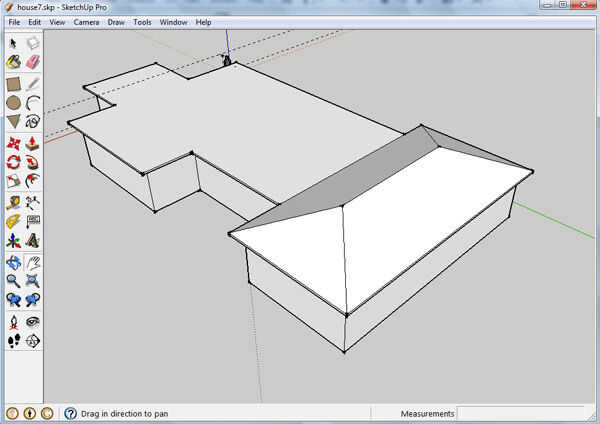
Task: Open the Window menu
Action: [173, 22]
